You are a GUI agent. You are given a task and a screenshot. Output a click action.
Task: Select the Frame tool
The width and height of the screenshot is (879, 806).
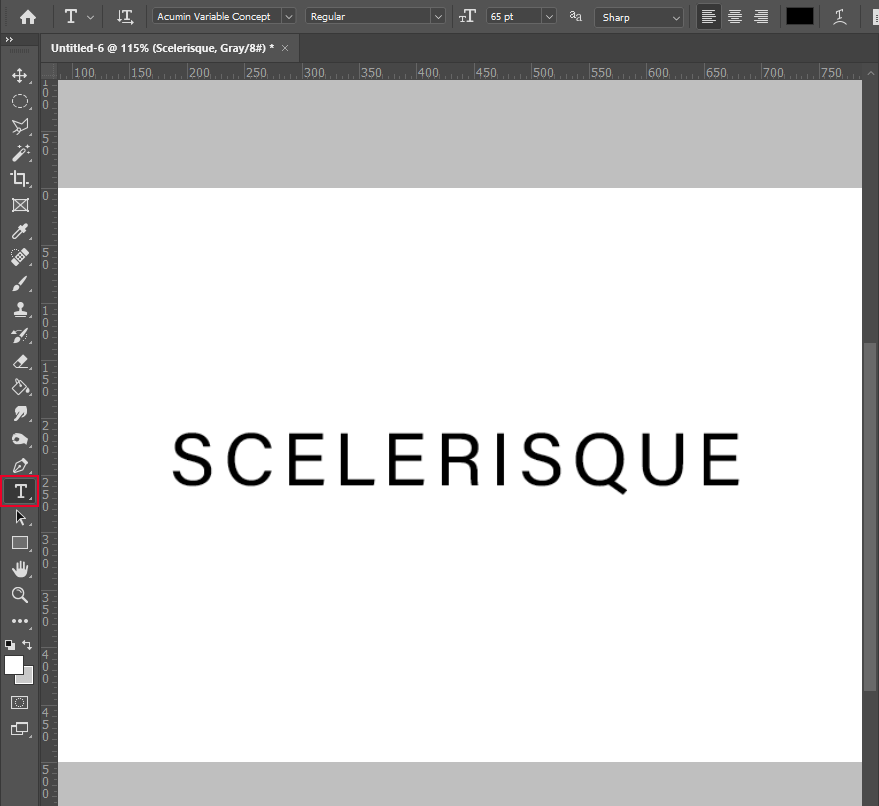tap(20, 205)
